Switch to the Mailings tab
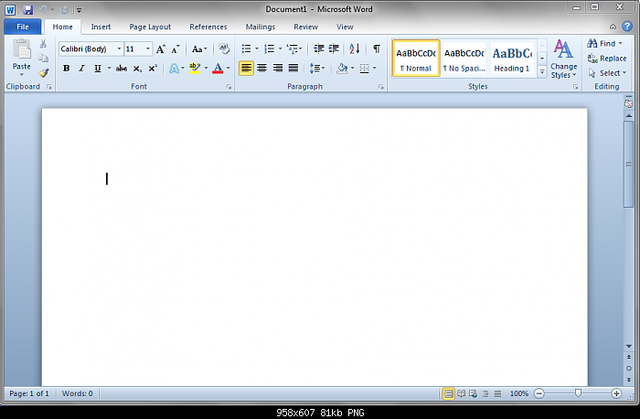640x419 pixels. pos(260,27)
